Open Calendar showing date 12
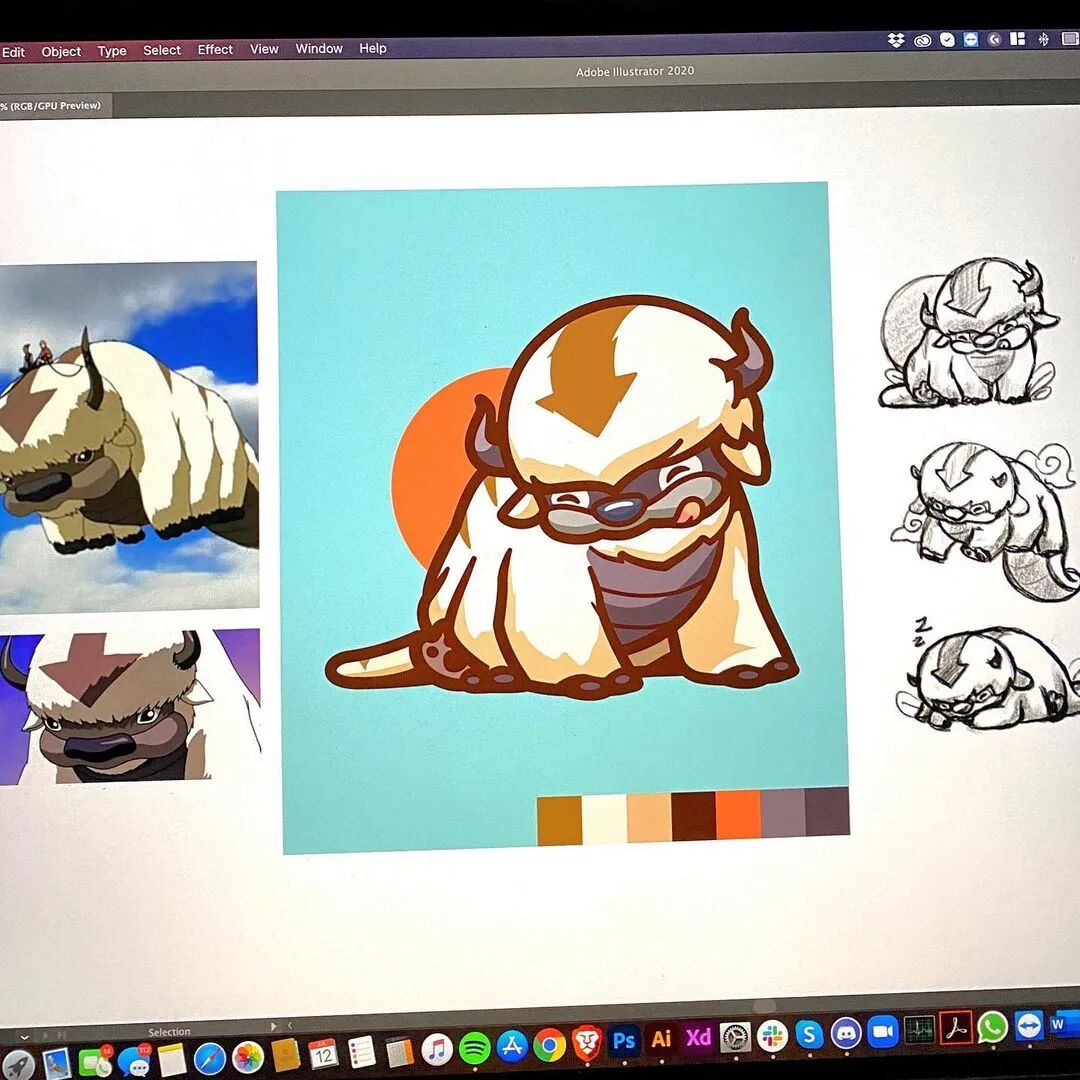Image resolution: width=1080 pixels, height=1080 pixels. (x=323, y=1052)
